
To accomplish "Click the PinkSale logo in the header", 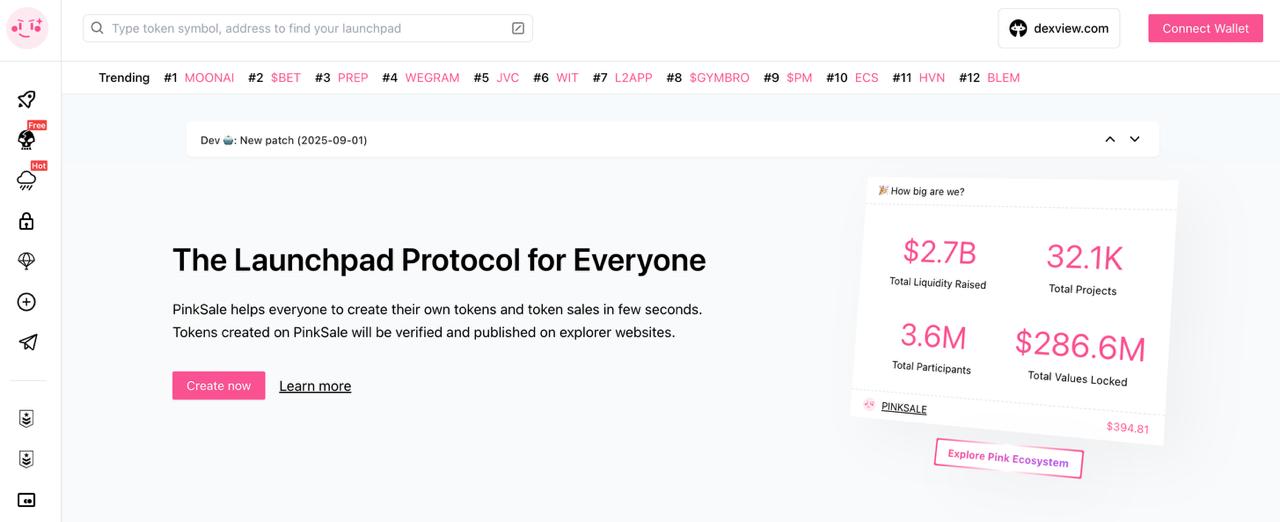I will pyautogui.click(x=27, y=28).
